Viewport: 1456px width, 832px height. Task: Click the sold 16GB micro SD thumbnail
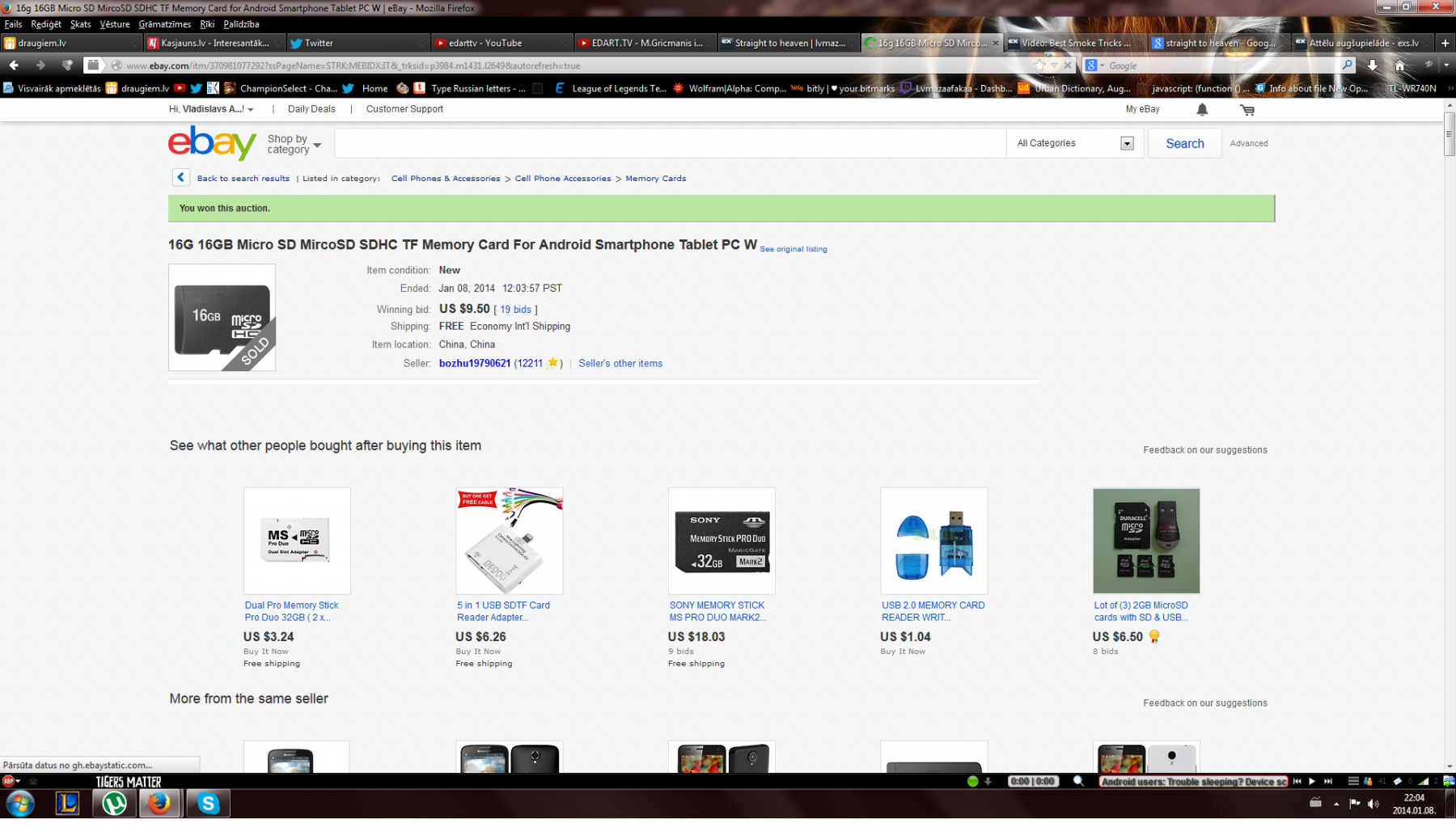point(222,317)
